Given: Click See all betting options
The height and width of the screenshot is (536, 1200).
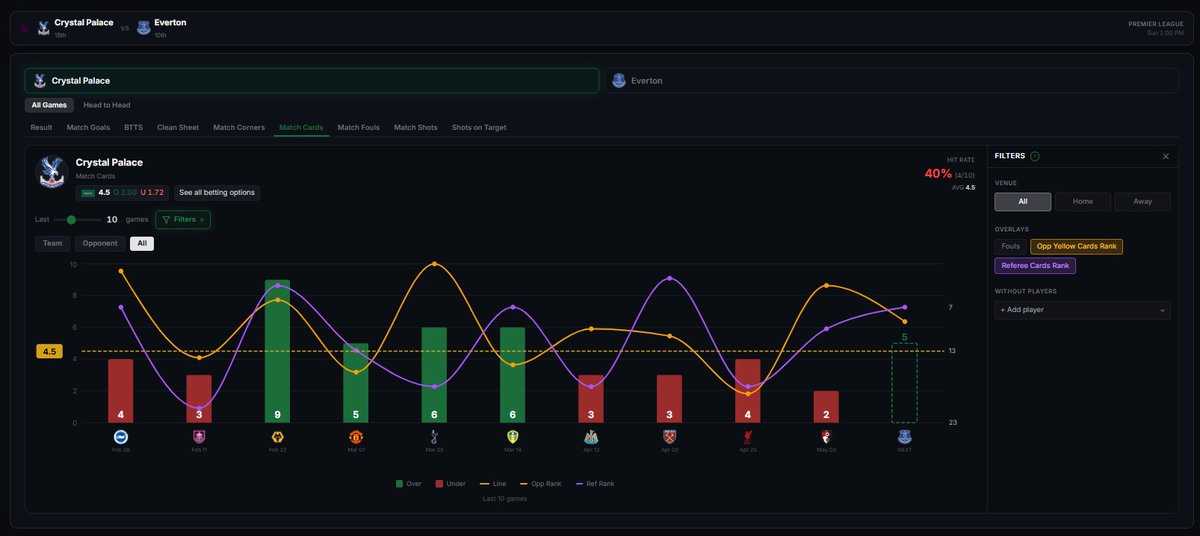Looking at the screenshot, I should click(217, 192).
